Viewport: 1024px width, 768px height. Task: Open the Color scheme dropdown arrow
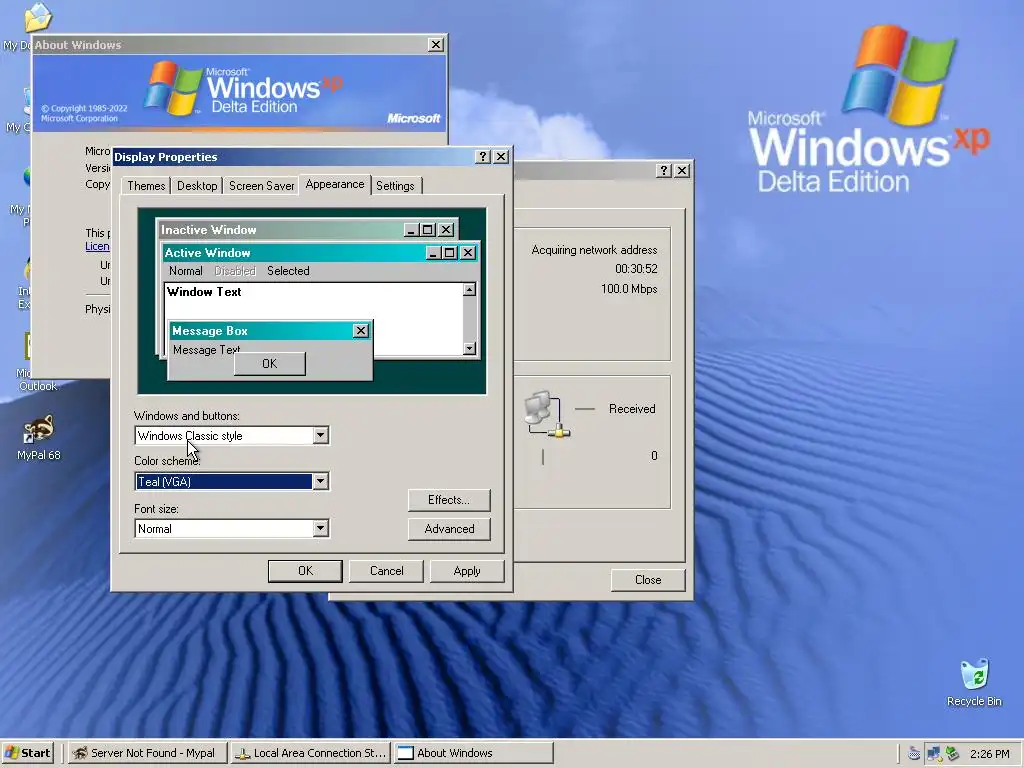coord(320,481)
